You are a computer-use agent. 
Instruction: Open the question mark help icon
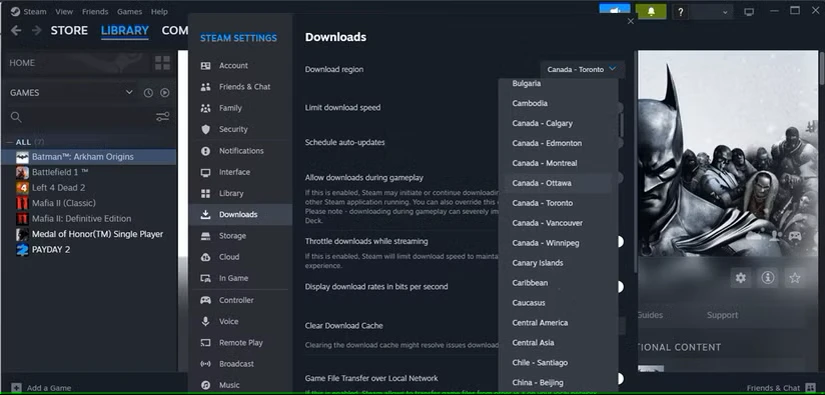point(680,12)
